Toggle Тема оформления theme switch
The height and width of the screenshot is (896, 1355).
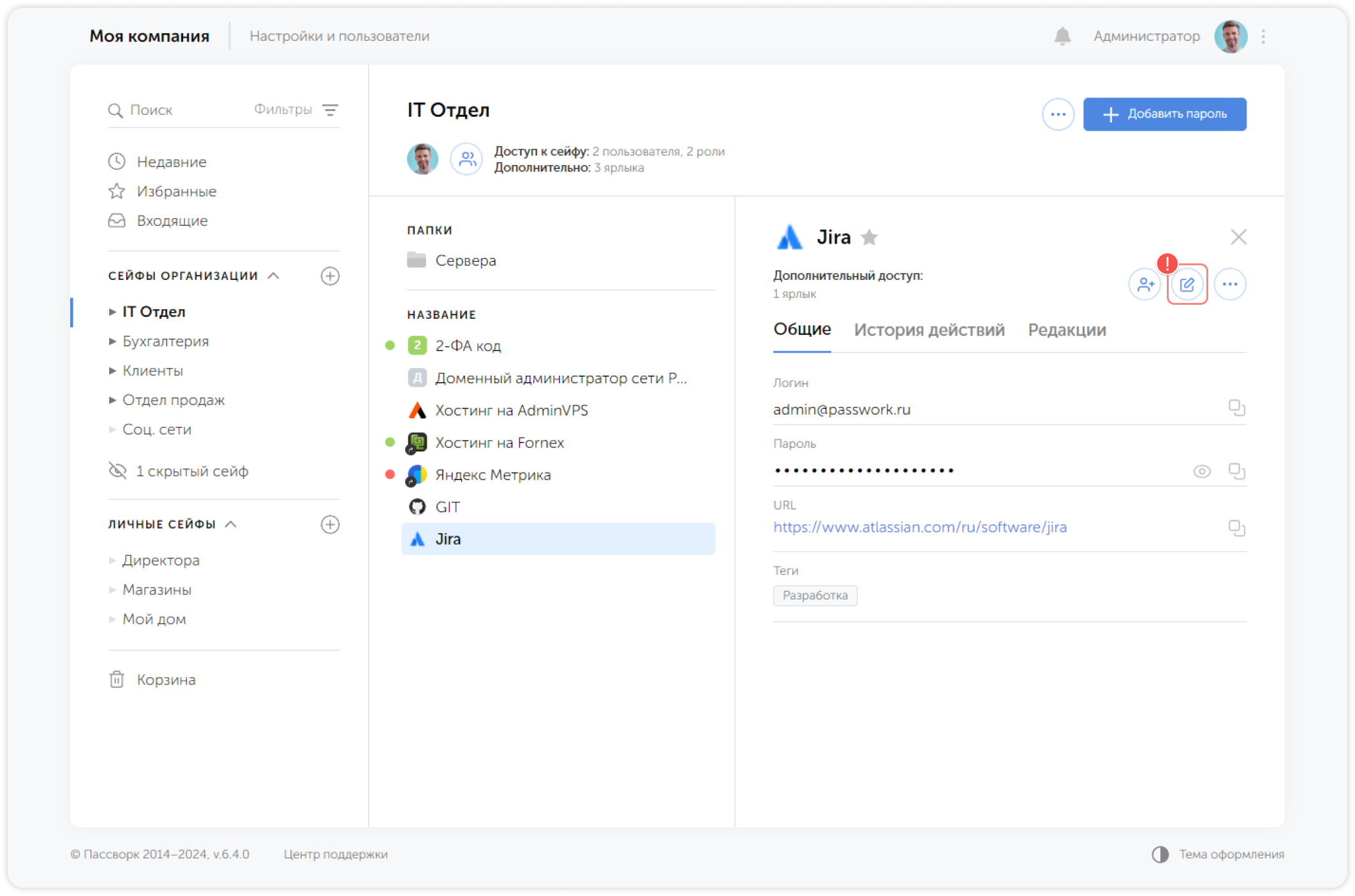point(1160,855)
